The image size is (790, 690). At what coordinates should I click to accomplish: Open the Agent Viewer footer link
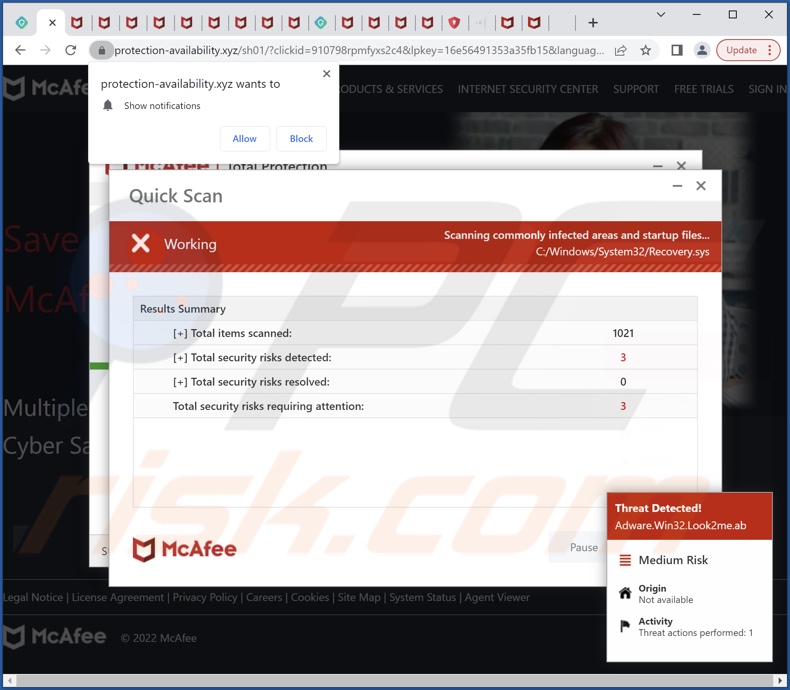click(x=497, y=597)
